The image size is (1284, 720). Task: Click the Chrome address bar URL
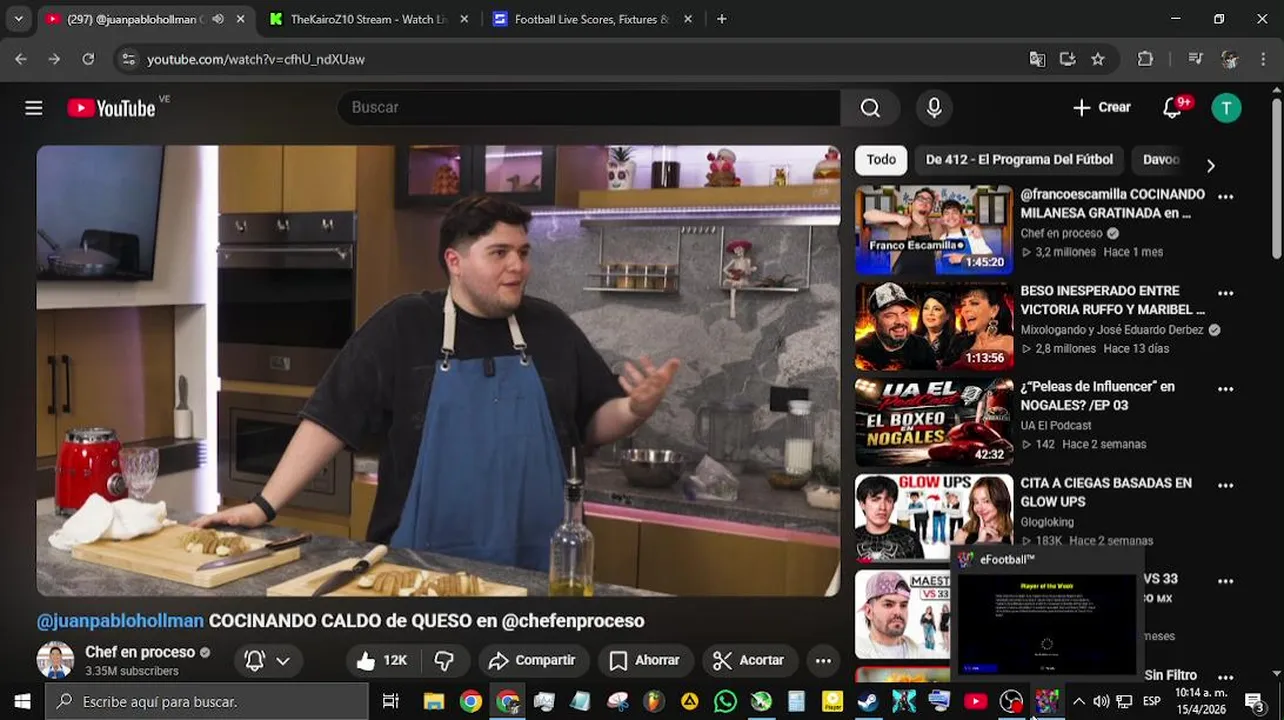(x=256, y=59)
